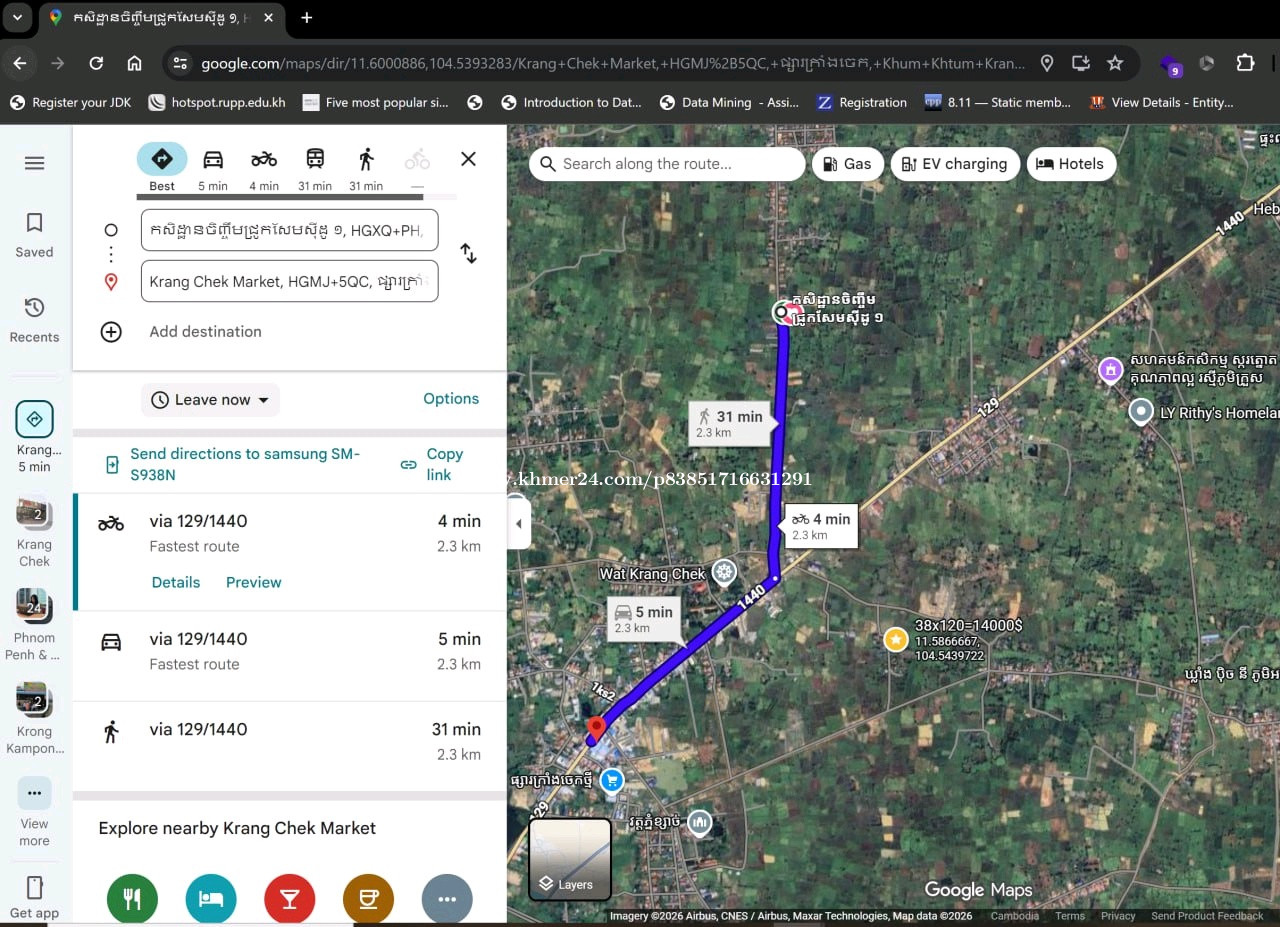Choose the transit travel mode icon
1280x927 pixels.
315,160
